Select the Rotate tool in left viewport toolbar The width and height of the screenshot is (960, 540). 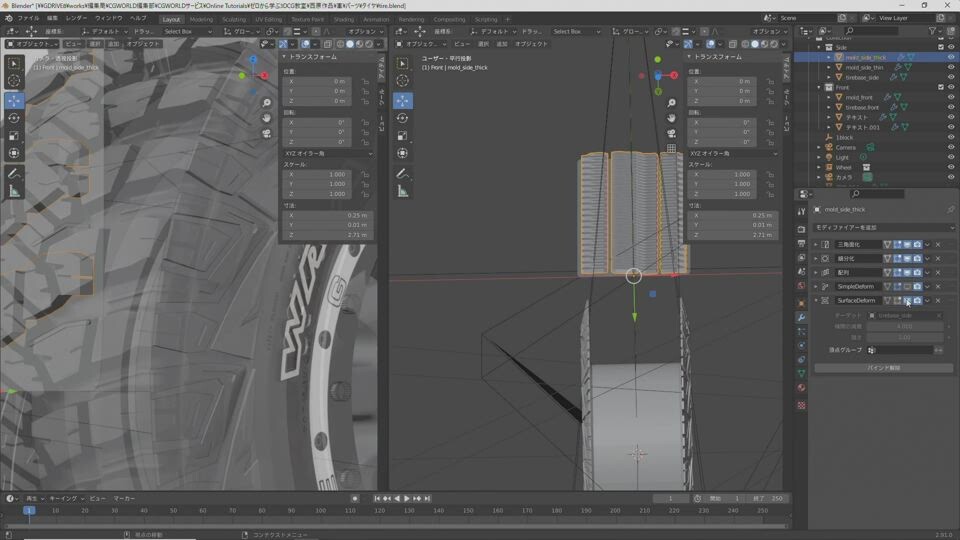[x=14, y=118]
